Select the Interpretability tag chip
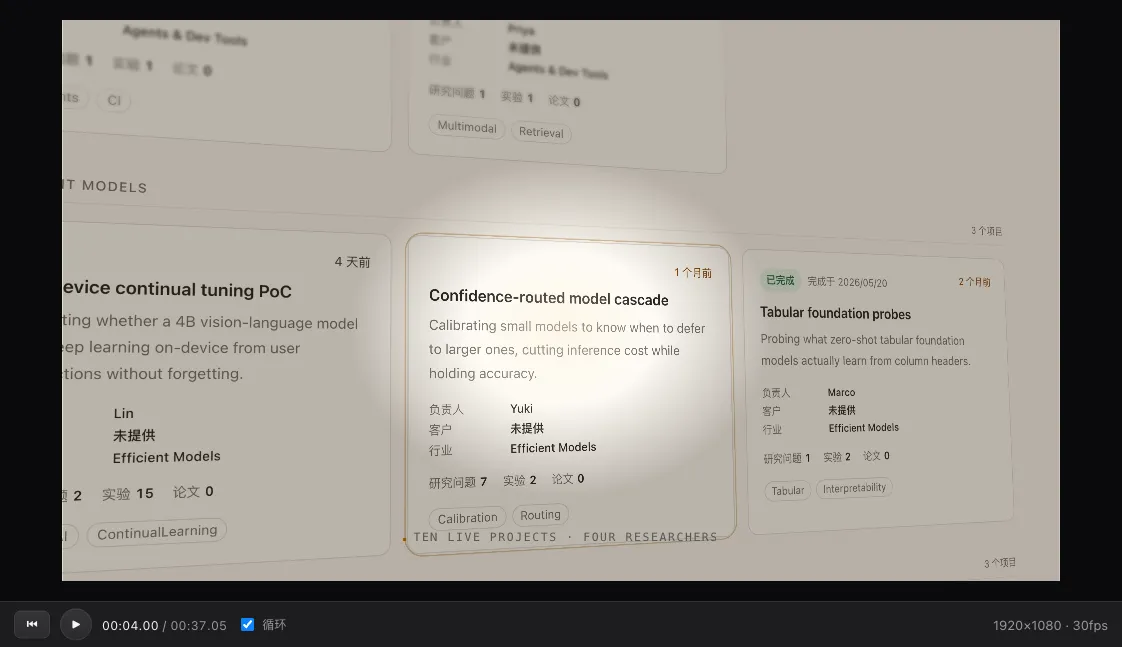 [854, 488]
